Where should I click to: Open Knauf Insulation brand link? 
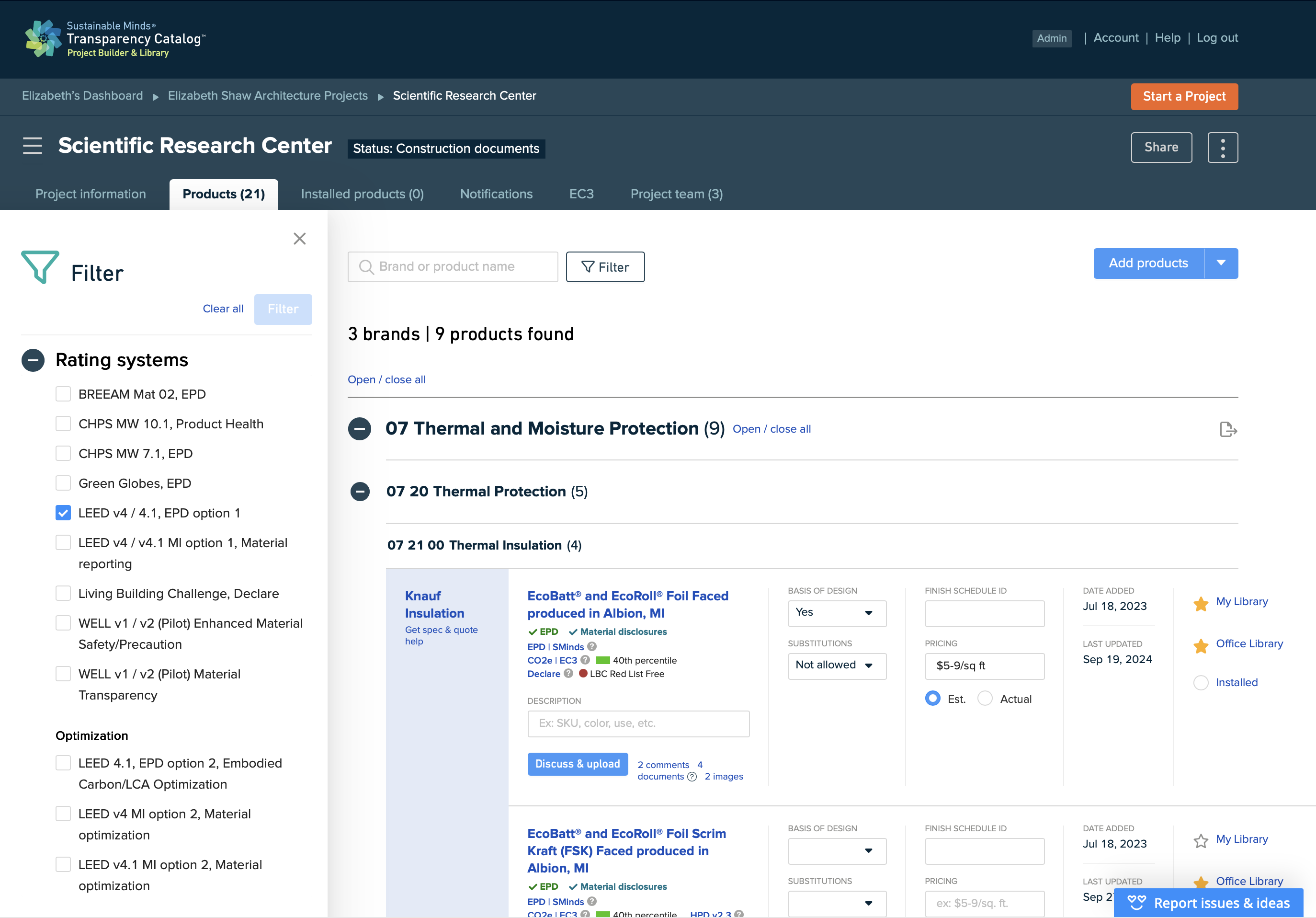pyautogui.click(x=434, y=604)
